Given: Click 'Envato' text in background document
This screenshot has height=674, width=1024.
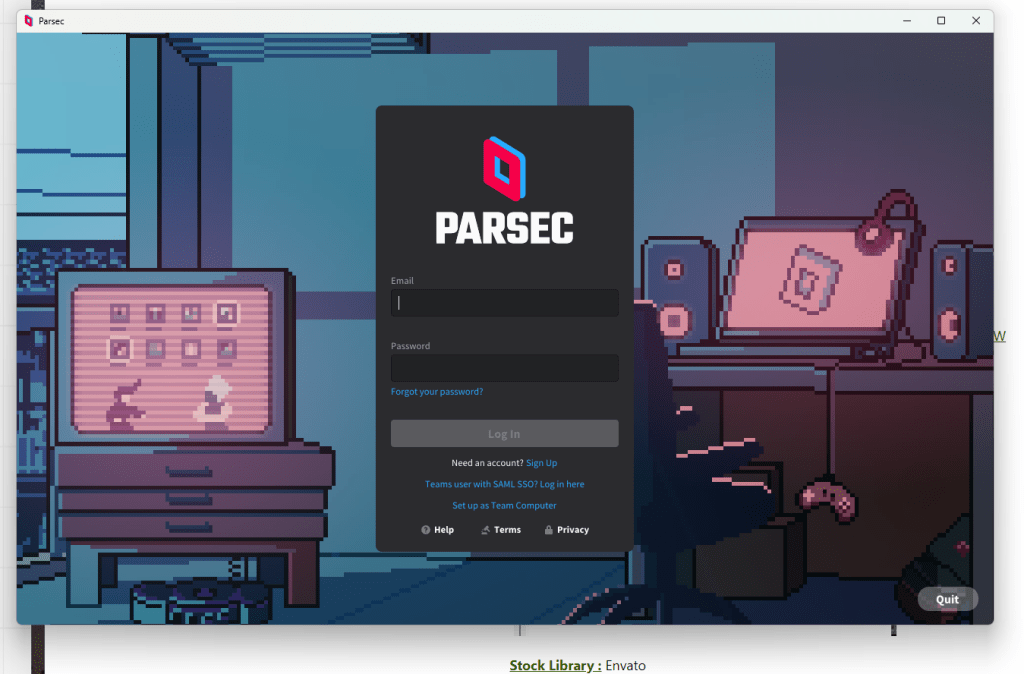Looking at the screenshot, I should (x=626, y=666).
